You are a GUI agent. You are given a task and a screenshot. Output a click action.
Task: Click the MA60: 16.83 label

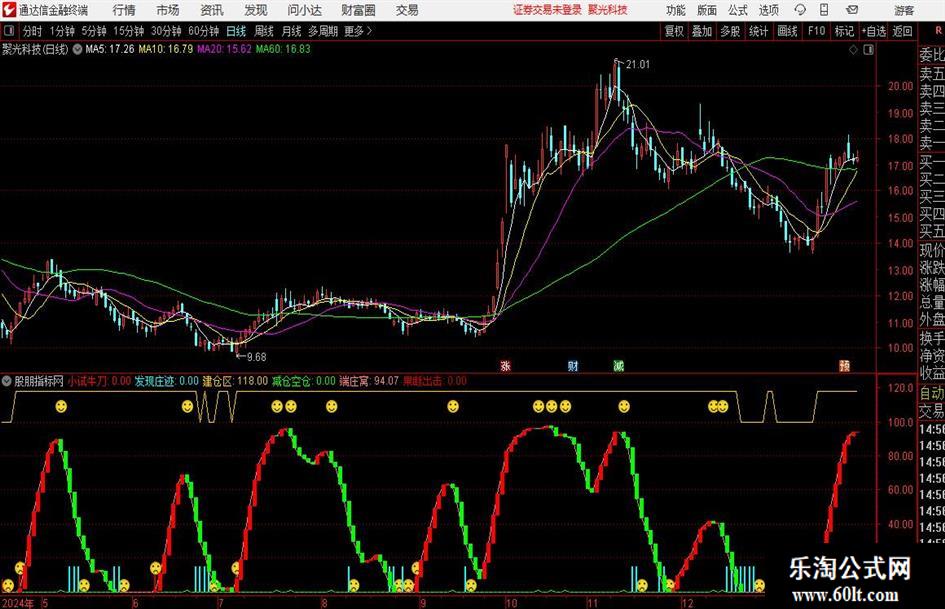283,49
